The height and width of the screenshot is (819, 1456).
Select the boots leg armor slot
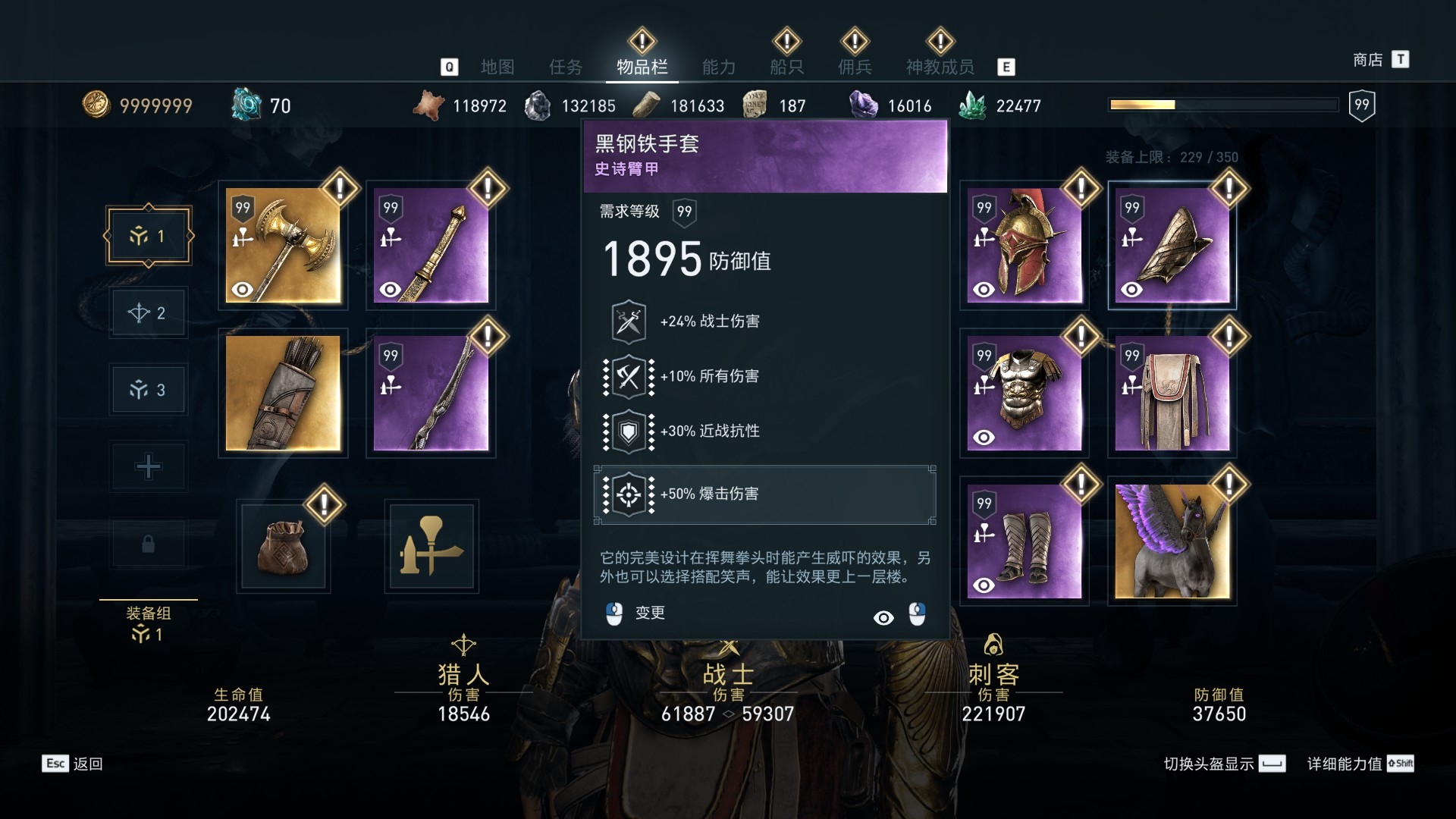1025,541
